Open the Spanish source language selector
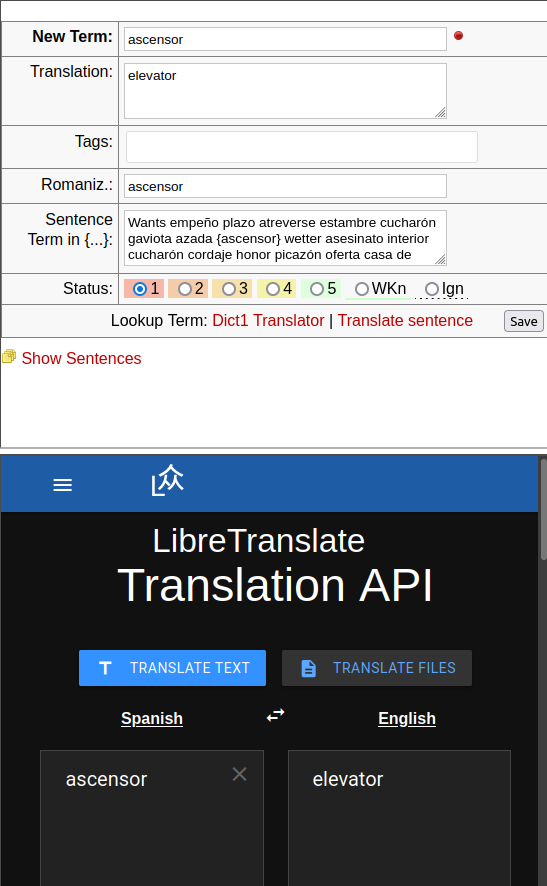547x886 pixels. 152,719
